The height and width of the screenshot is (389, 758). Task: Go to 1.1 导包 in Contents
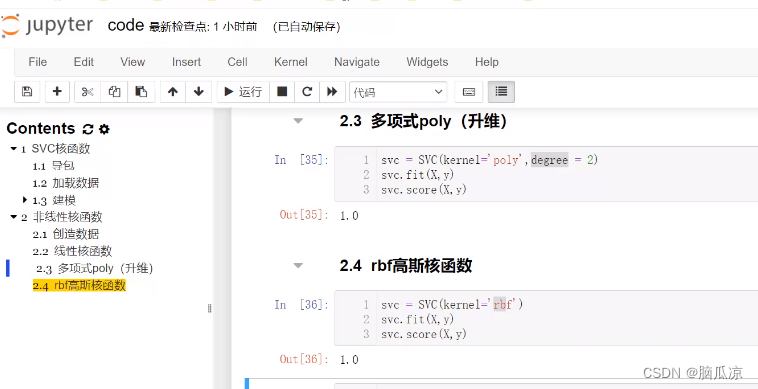coord(54,166)
